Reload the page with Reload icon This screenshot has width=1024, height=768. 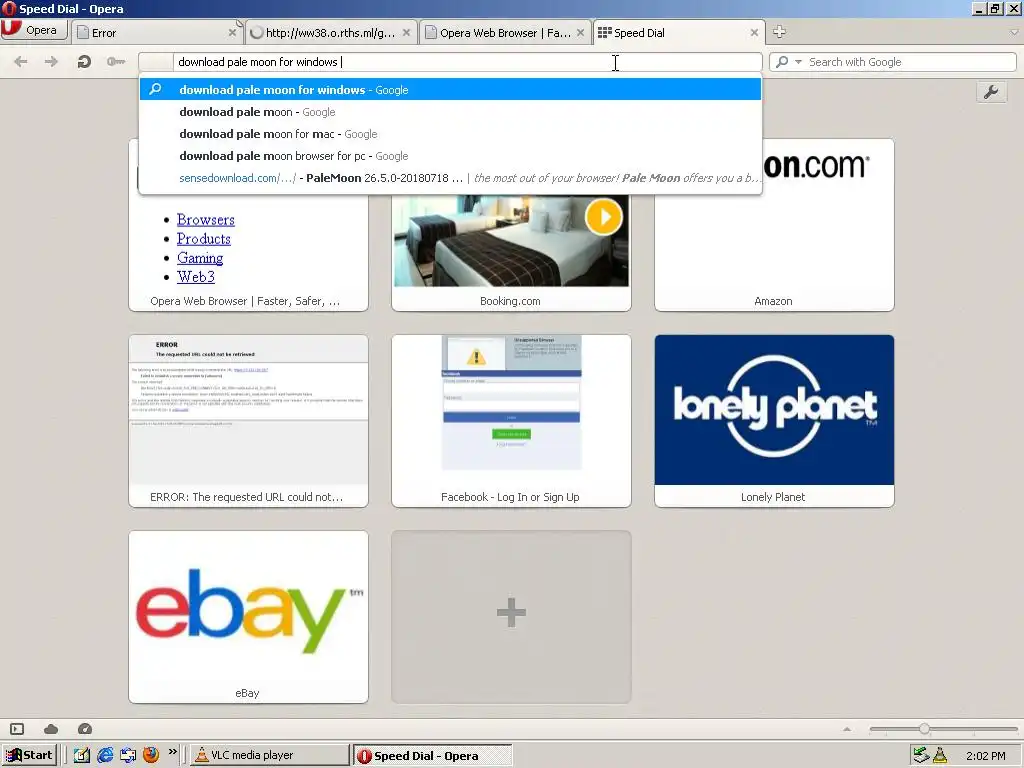pyautogui.click(x=84, y=62)
